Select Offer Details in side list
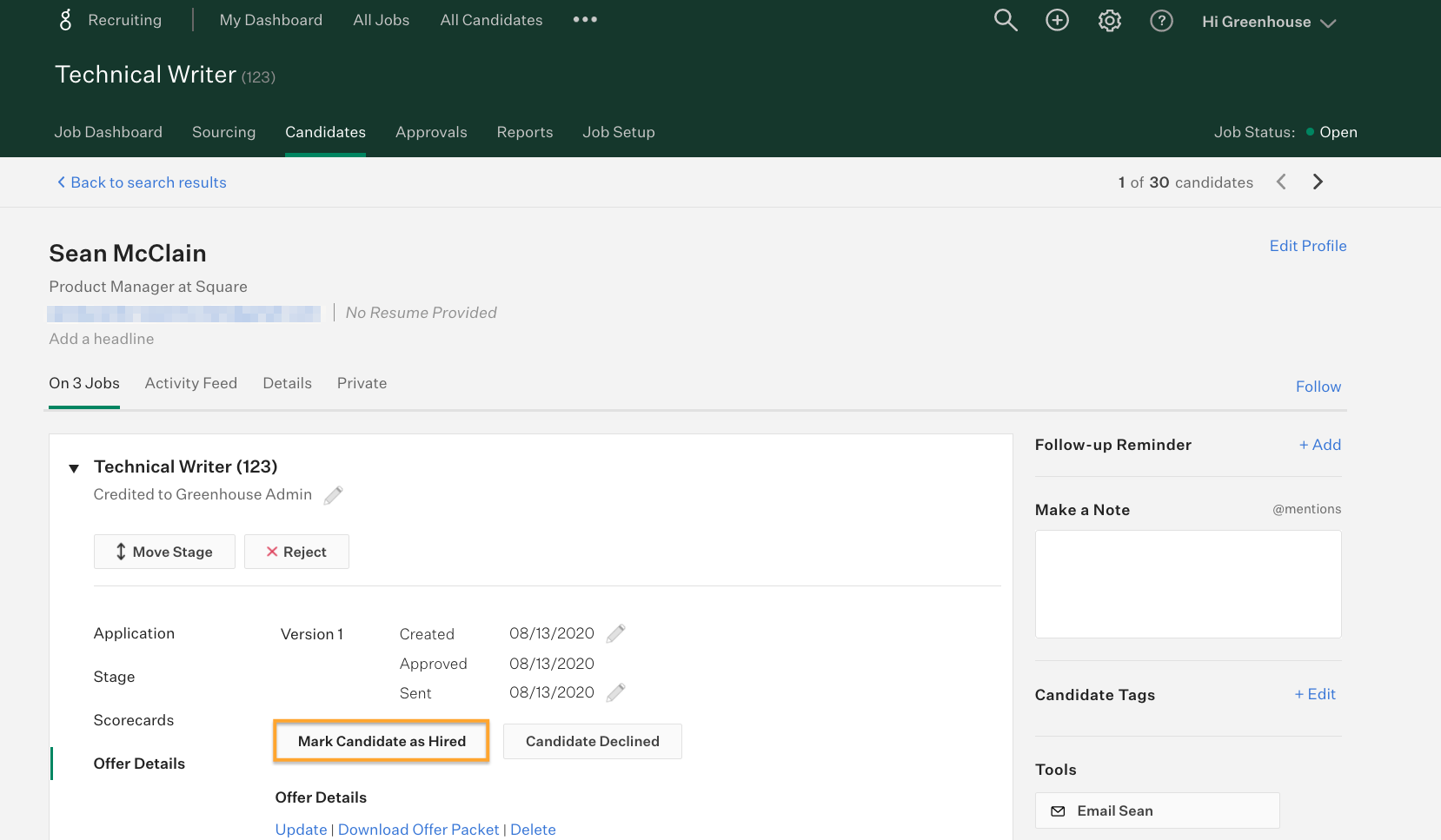Viewport: 1441px width, 840px height. [x=139, y=764]
